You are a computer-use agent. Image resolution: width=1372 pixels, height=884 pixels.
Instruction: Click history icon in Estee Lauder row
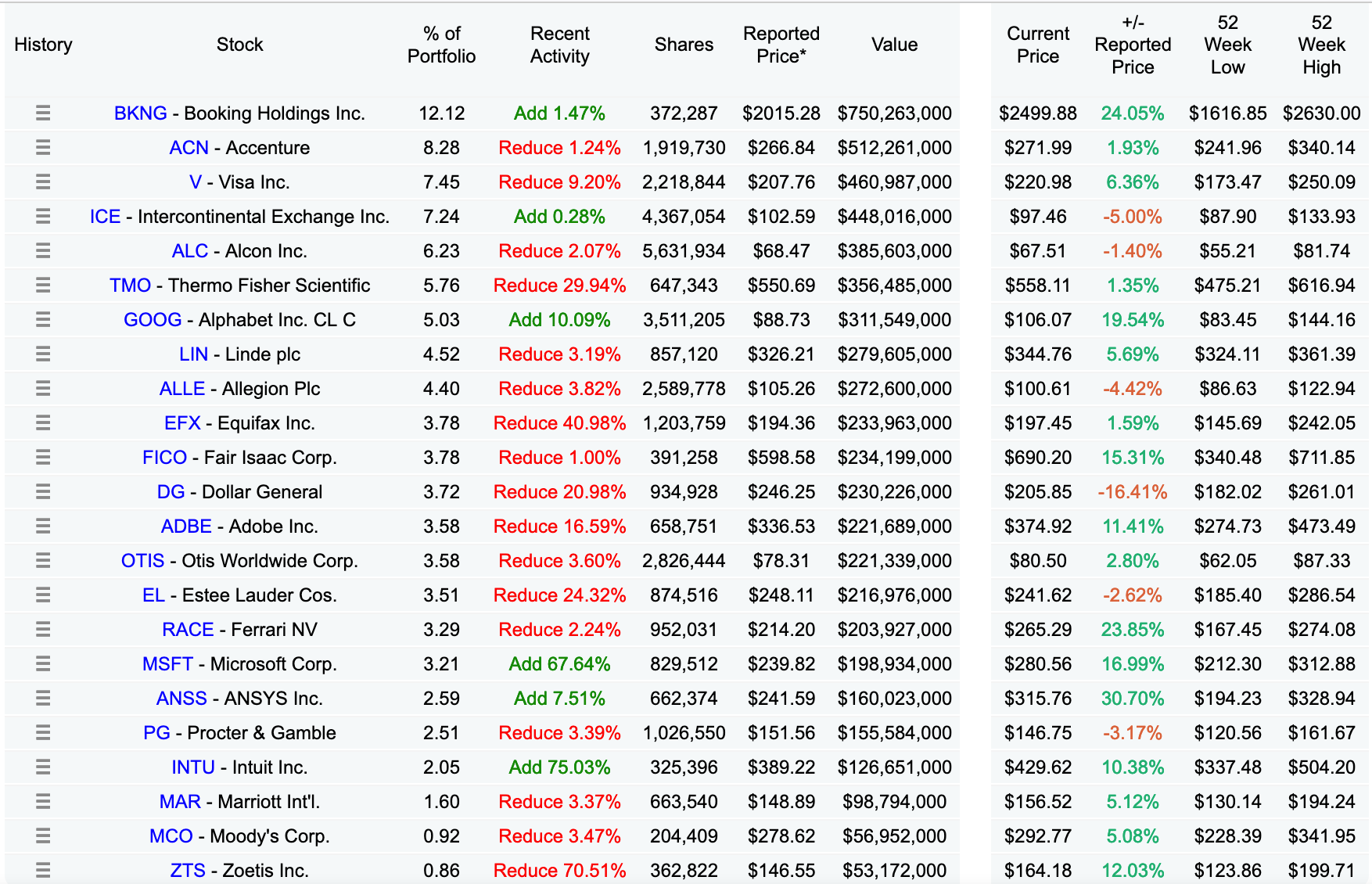[x=43, y=595]
